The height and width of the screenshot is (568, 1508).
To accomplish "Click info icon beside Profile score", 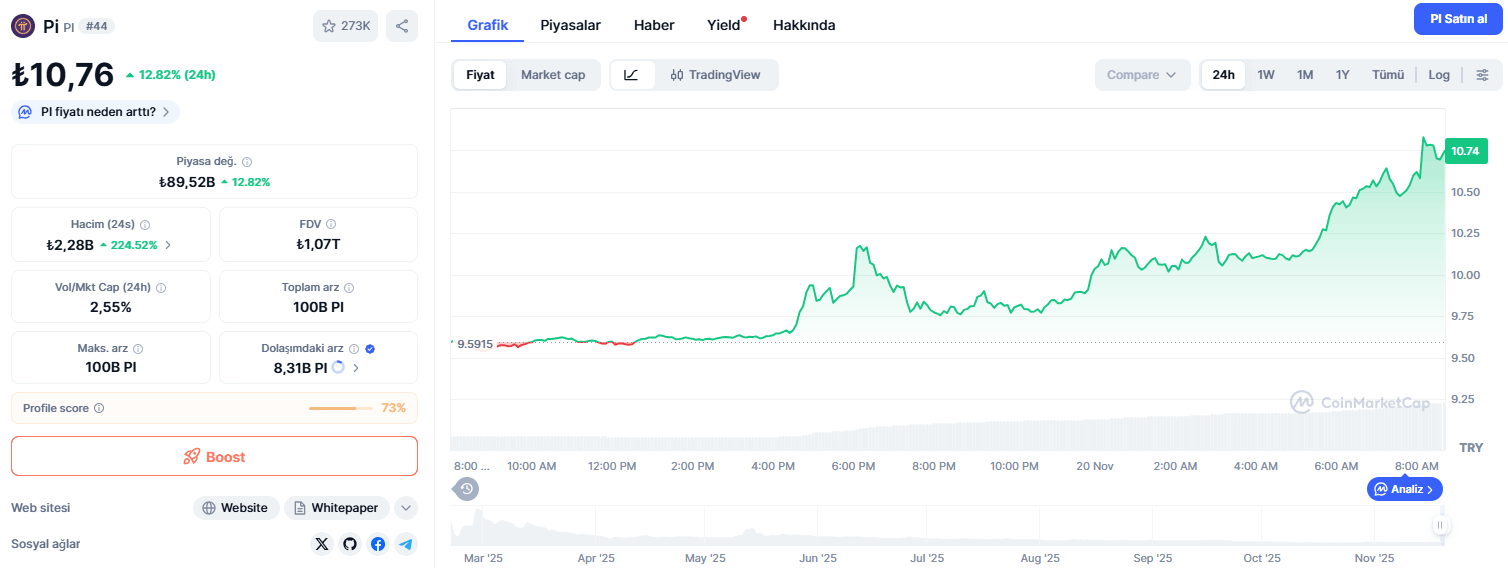I will pos(99,408).
